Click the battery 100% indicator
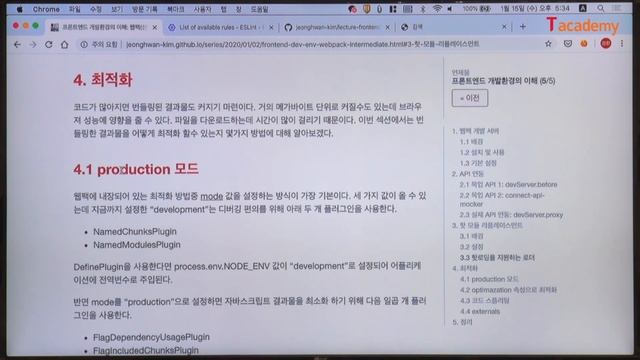 476,9
